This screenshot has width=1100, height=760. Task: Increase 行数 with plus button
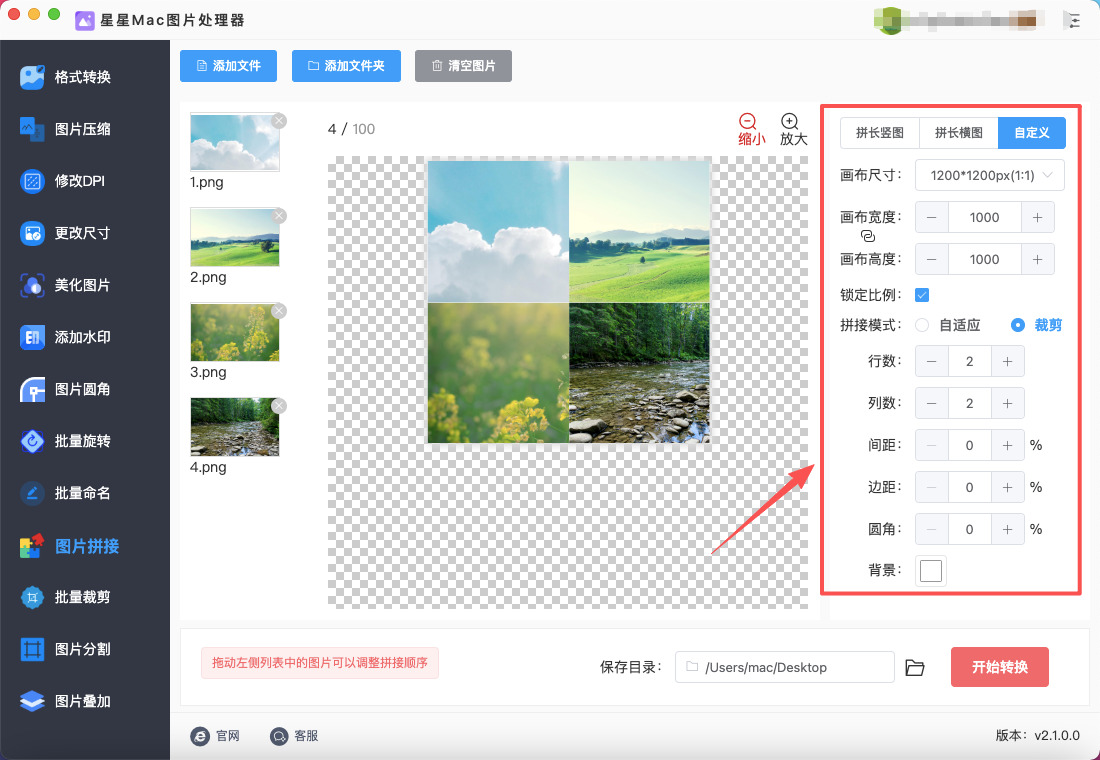[1007, 361]
